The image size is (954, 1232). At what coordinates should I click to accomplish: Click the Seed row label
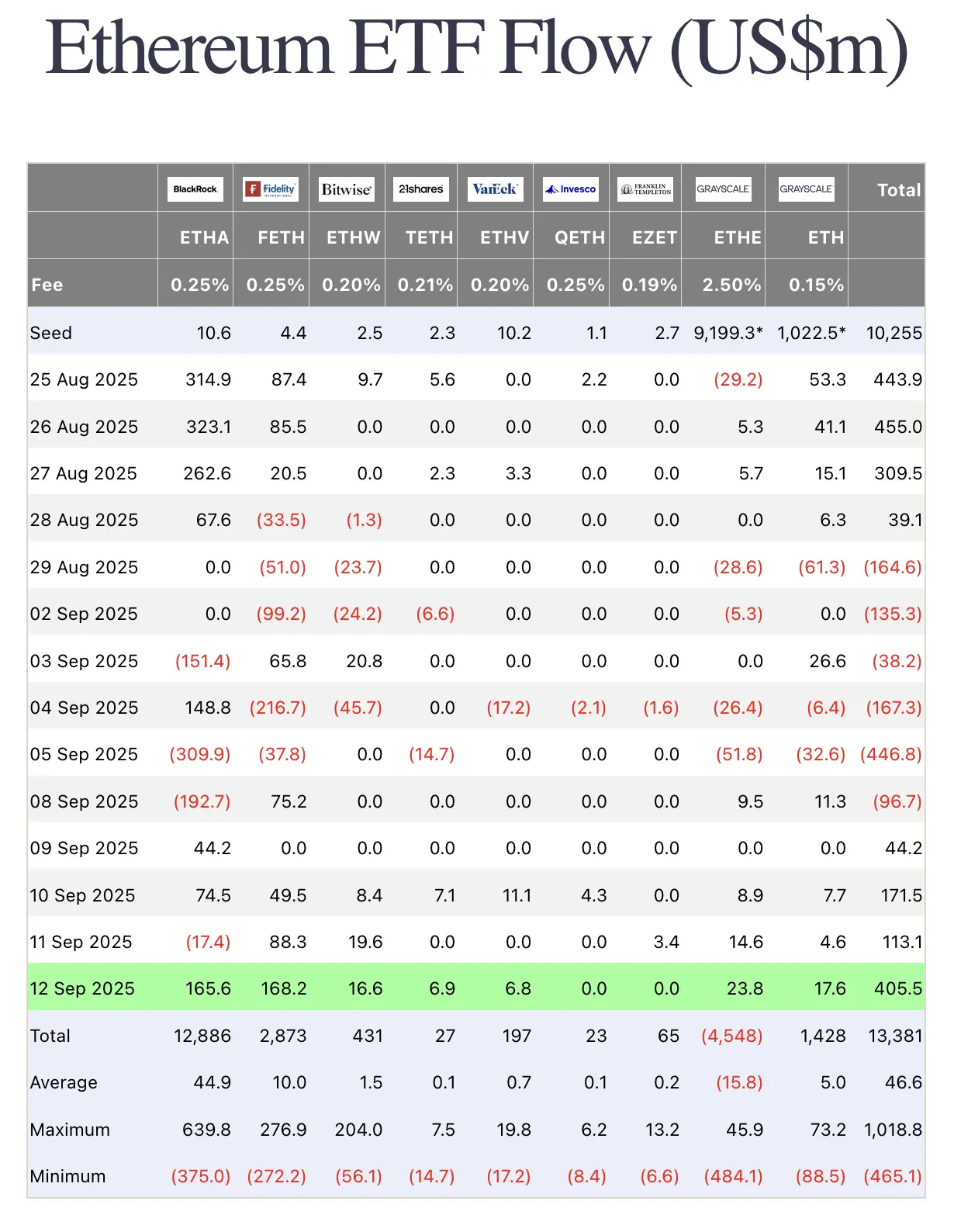coord(51,333)
